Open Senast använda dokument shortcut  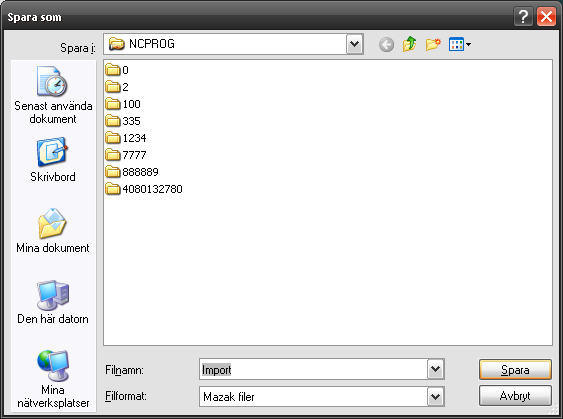53,95
